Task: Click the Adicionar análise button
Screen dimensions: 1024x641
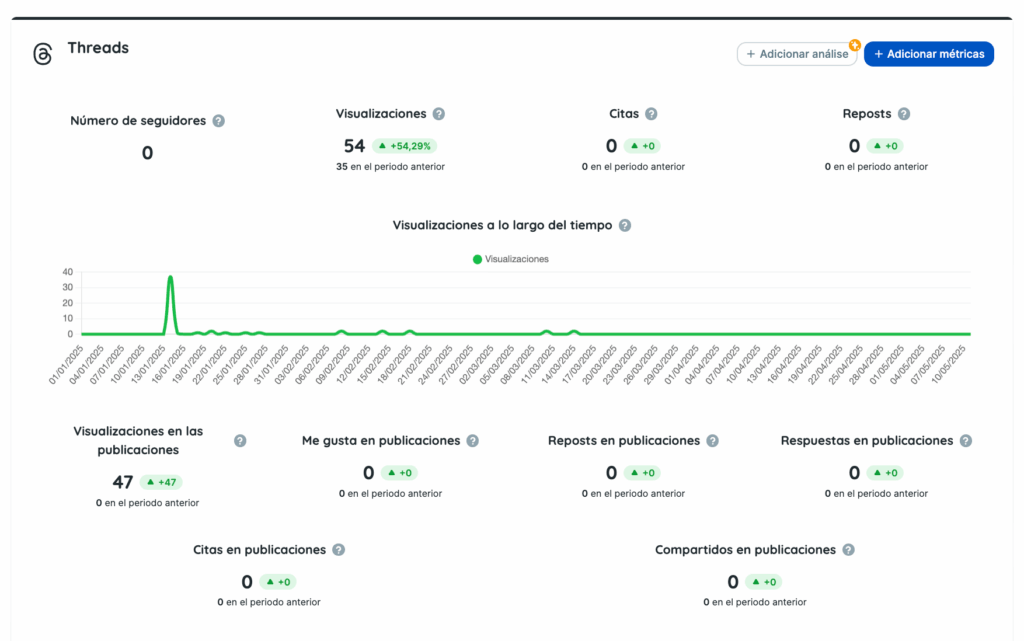Action: (796, 54)
